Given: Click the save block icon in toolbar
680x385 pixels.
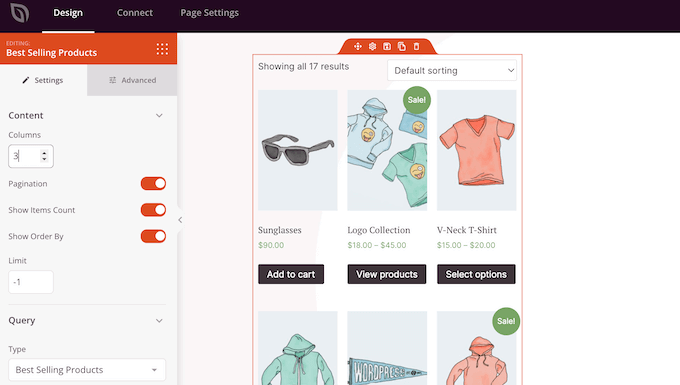Looking at the screenshot, I should [387, 46].
